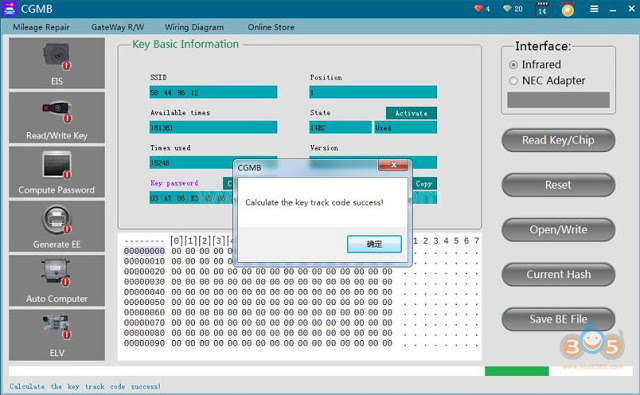Click the gold medal icon
Viewport: 640px width, 395px height.
click(x=567, y=9)
